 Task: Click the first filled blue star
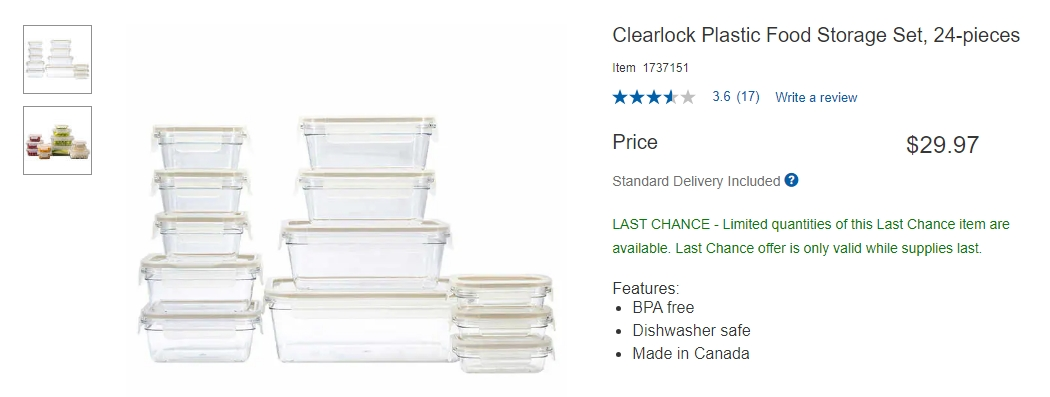(x=620, y=98)
